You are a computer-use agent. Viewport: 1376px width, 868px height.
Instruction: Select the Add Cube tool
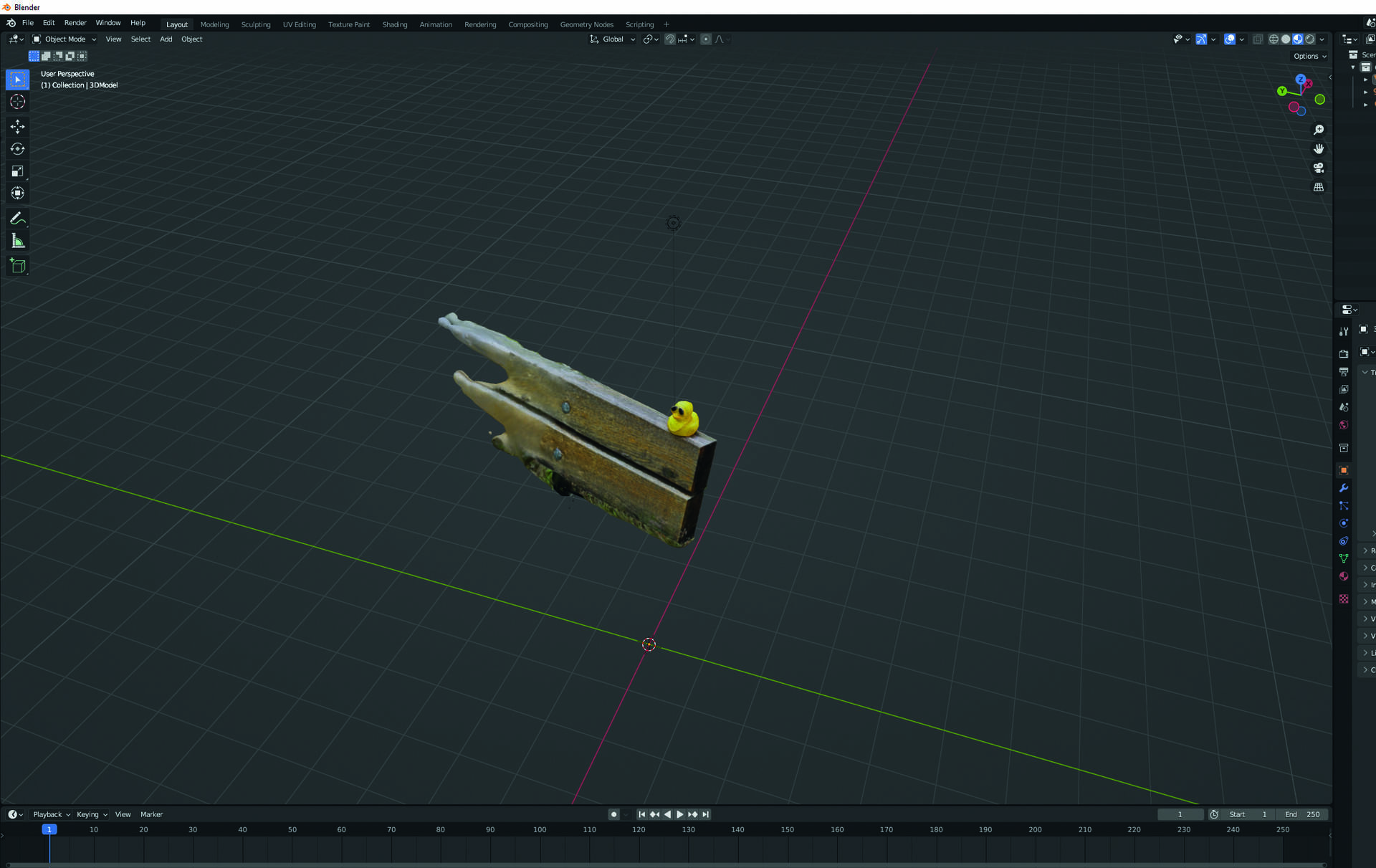point(17,267)
